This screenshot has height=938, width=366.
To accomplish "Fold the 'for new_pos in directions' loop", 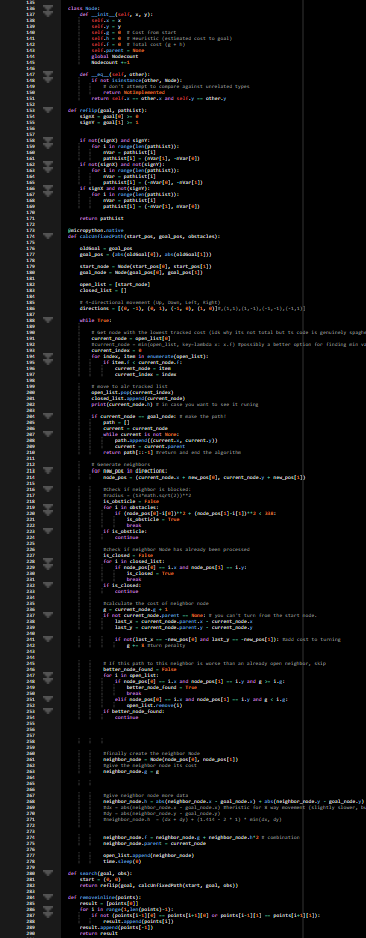I will 48,470.
